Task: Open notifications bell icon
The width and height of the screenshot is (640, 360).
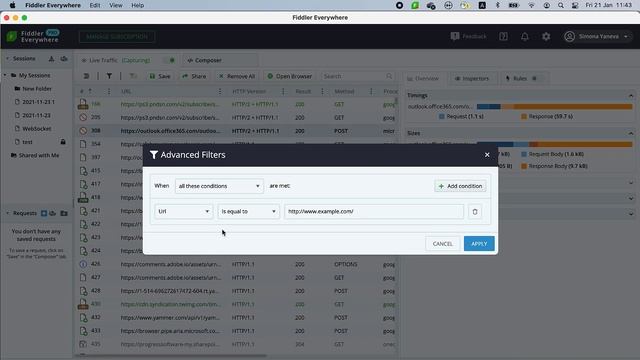Action: (524, 36)
